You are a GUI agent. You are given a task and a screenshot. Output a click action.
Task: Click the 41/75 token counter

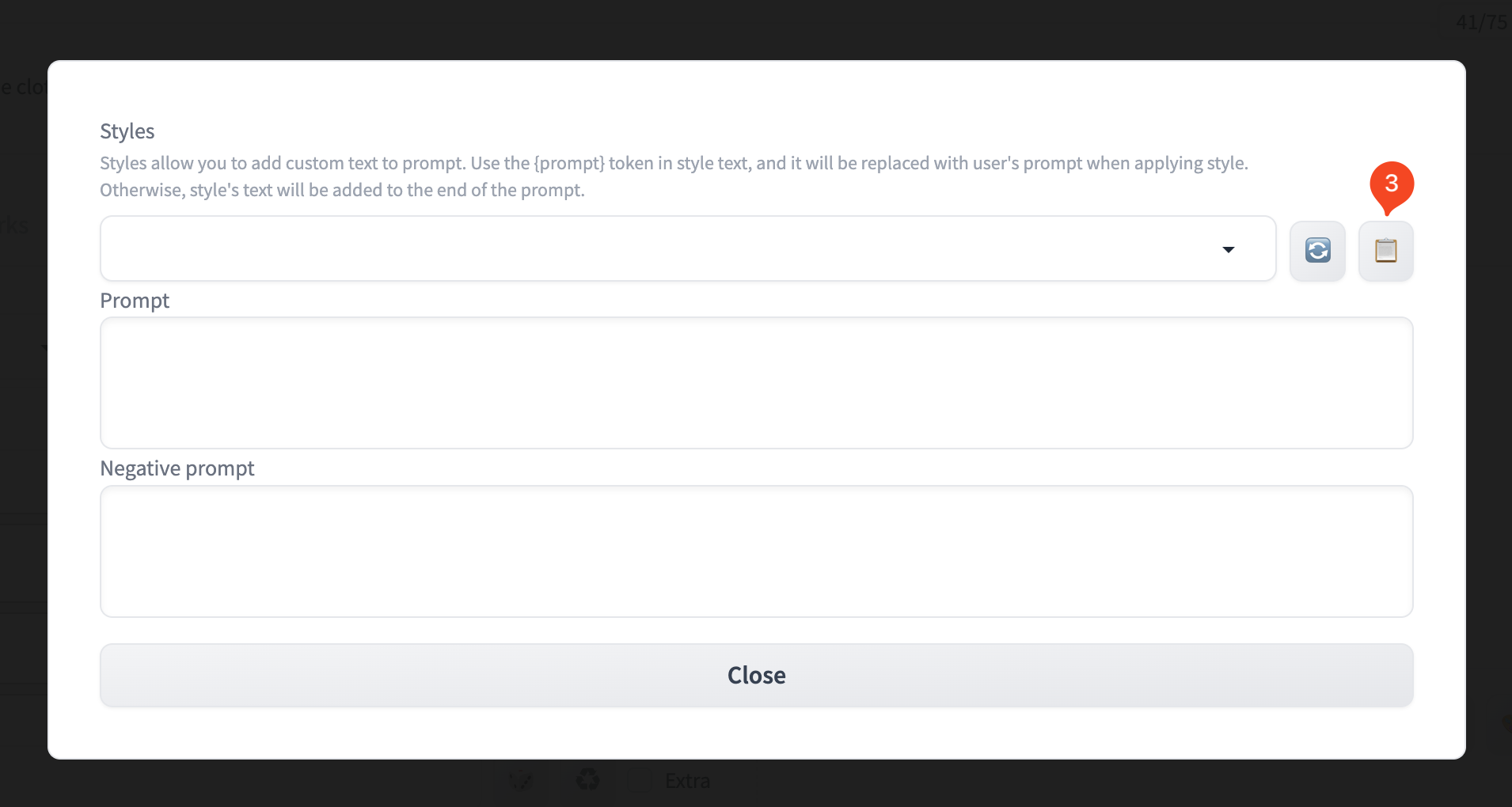(1480, 22)
